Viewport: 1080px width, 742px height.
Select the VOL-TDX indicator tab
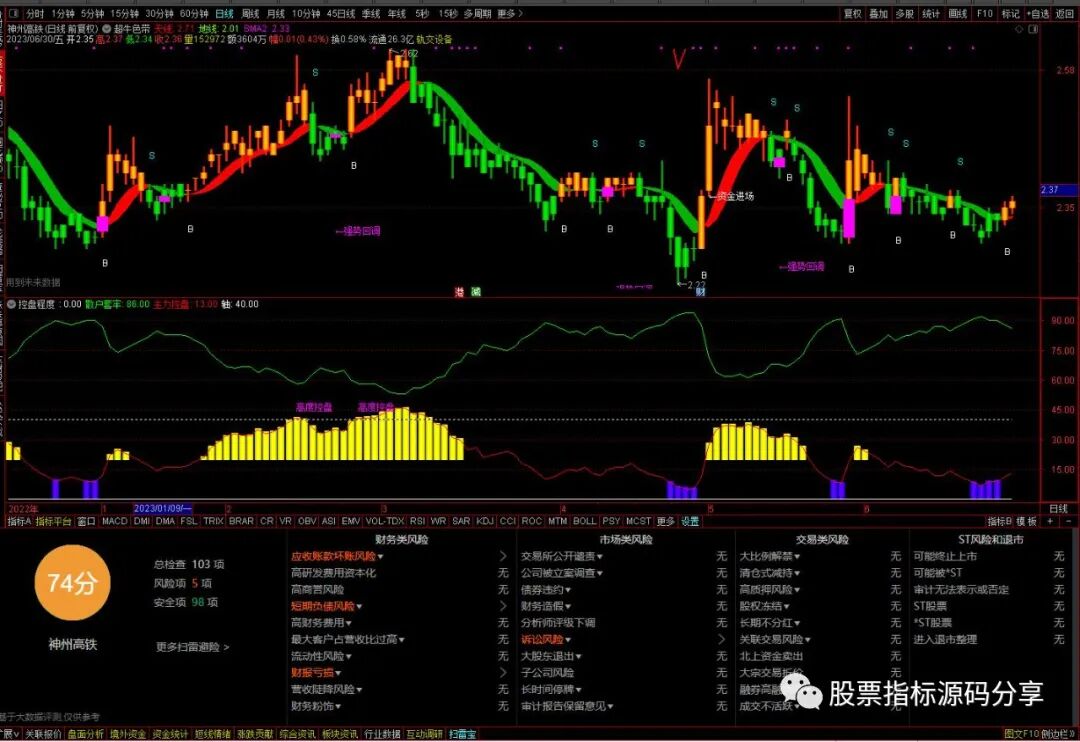click(384, 522)
